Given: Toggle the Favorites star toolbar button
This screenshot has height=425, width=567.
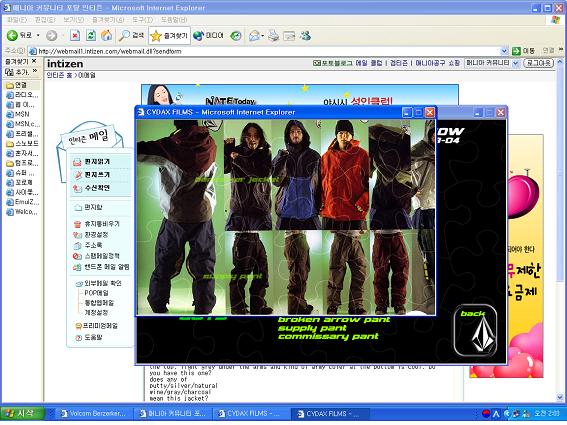Looking at the screenshot, I should pyautogui.click(x=169, y=35).
